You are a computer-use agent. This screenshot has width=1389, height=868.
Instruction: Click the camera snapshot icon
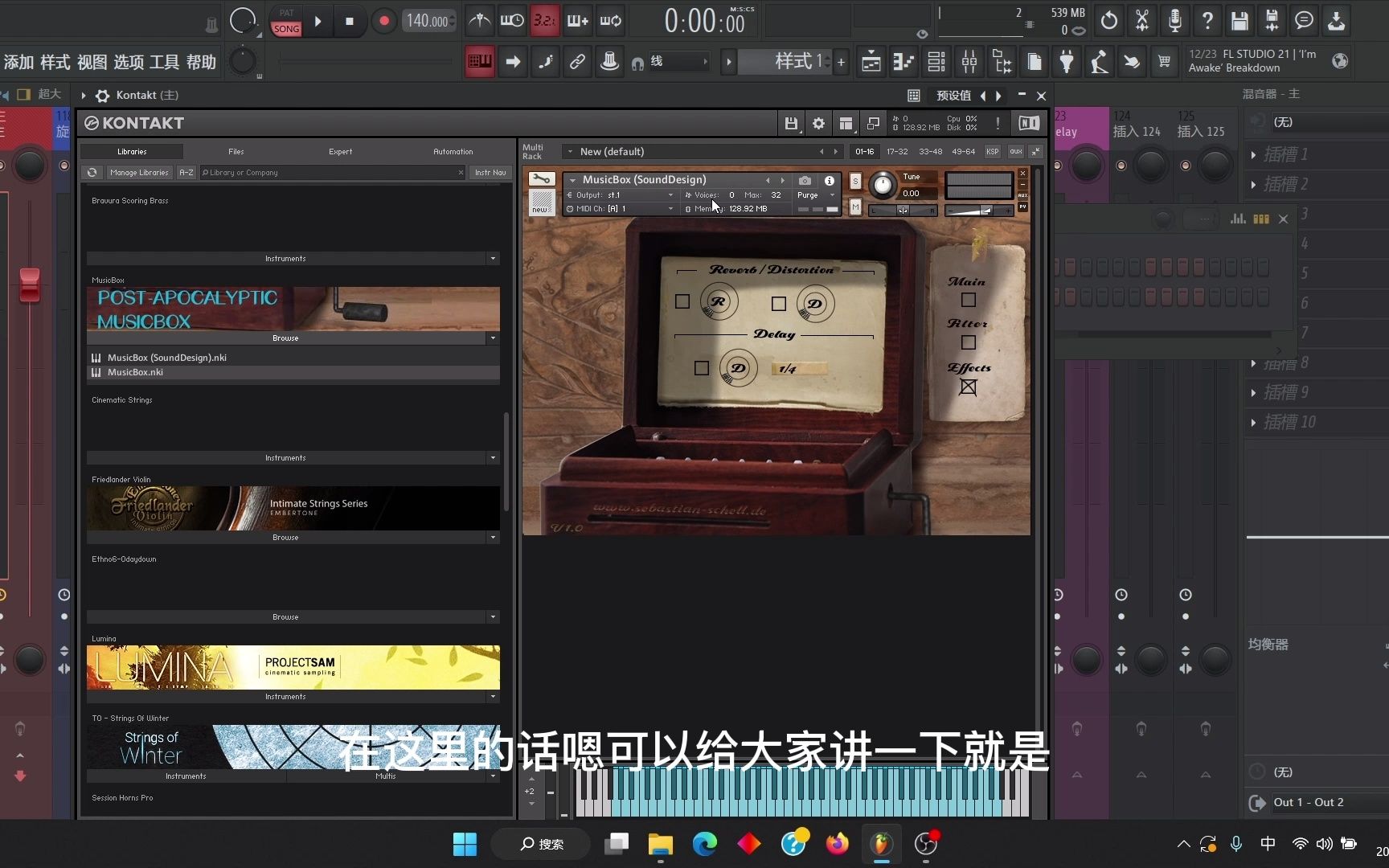(x=805, y=180)
